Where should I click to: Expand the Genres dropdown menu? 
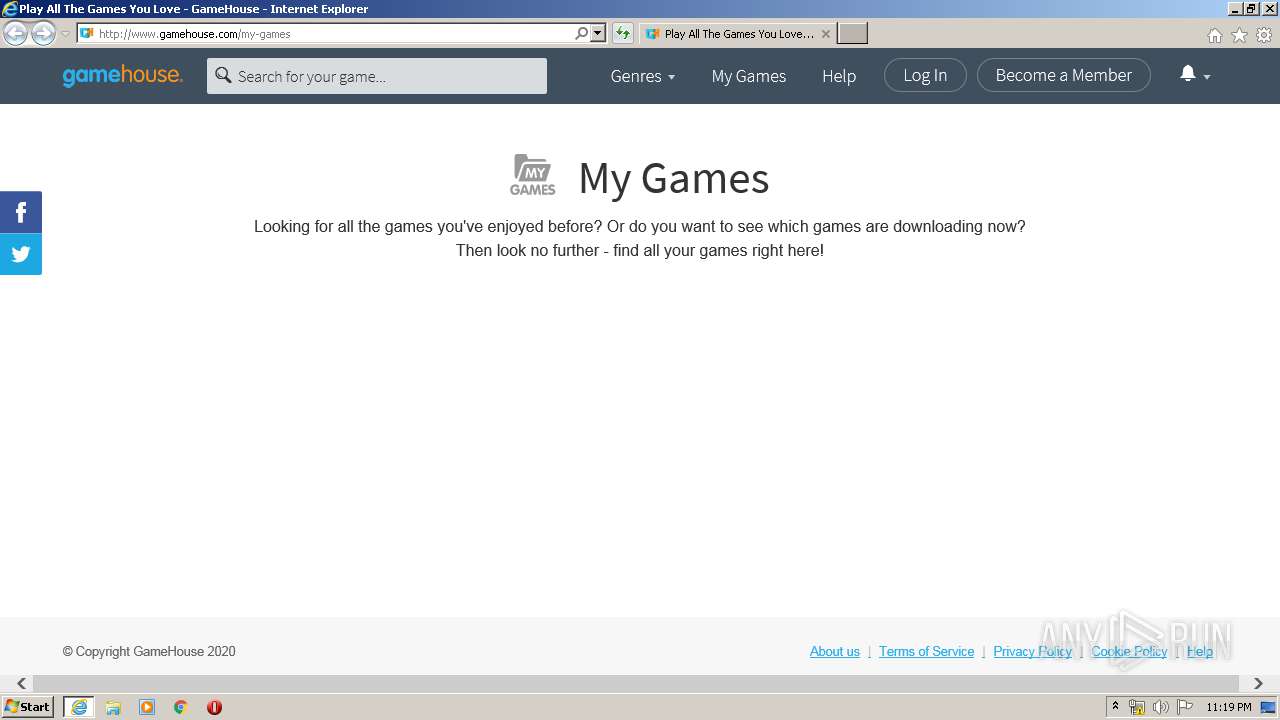click(x=642, y=76)
